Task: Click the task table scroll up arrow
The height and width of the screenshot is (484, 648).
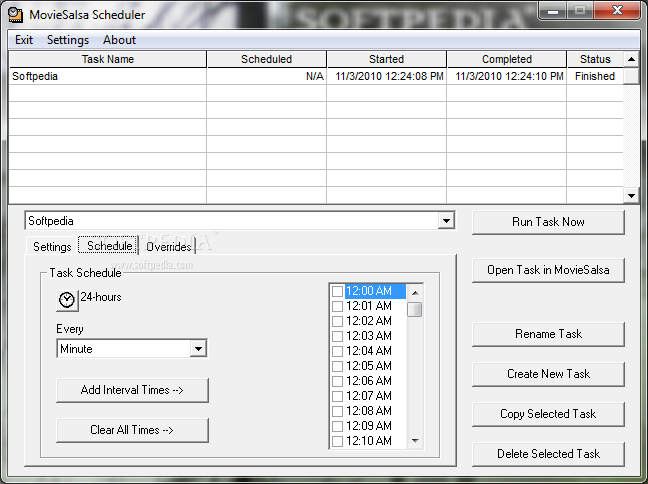Action: coord(631,60)
